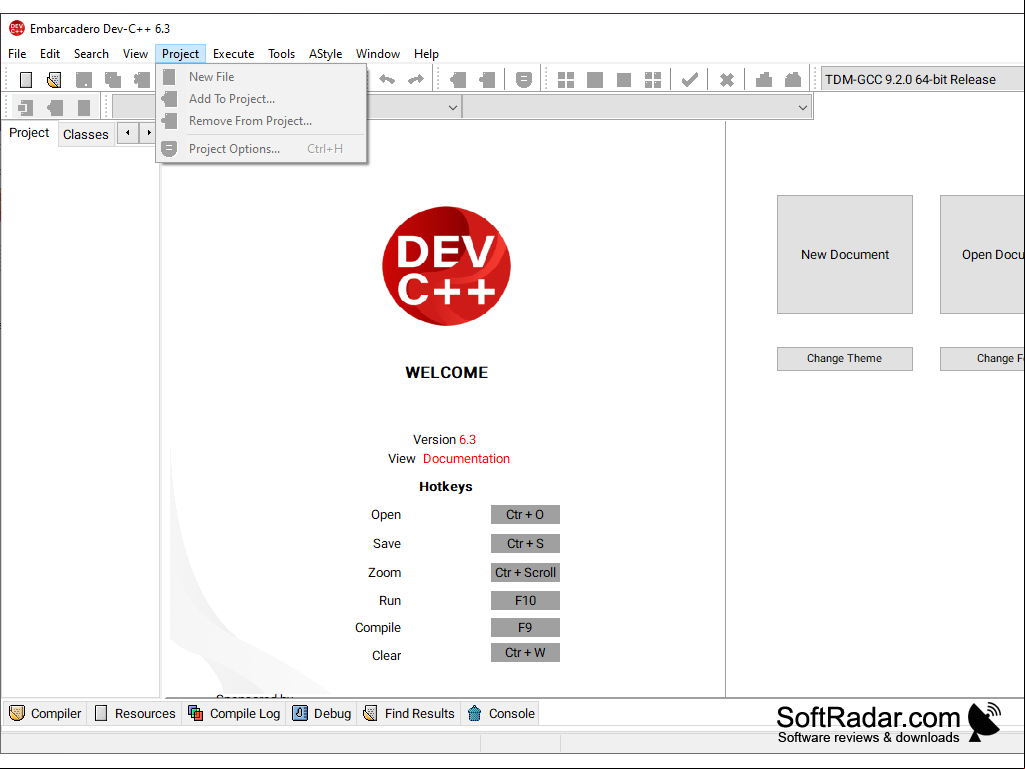The width and height of the screenshot is (1025, 769).
Task: Click the Save toolbar icon
Action: pyautogui.click(x=84, y=80)
